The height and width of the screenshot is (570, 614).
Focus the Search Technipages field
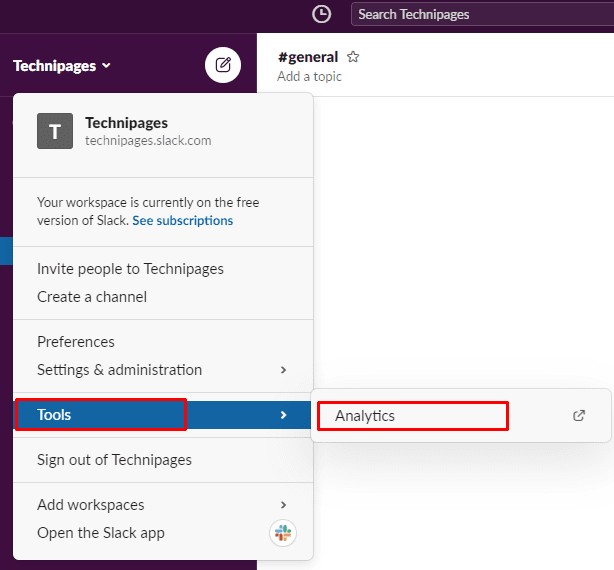482,14
